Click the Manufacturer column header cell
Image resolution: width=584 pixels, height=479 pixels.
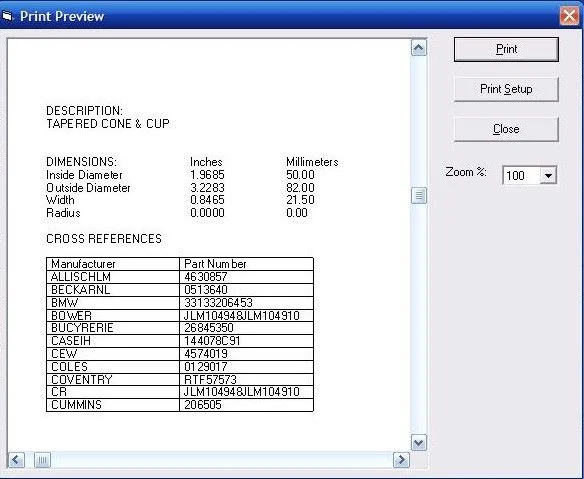[x=113, y=264]
